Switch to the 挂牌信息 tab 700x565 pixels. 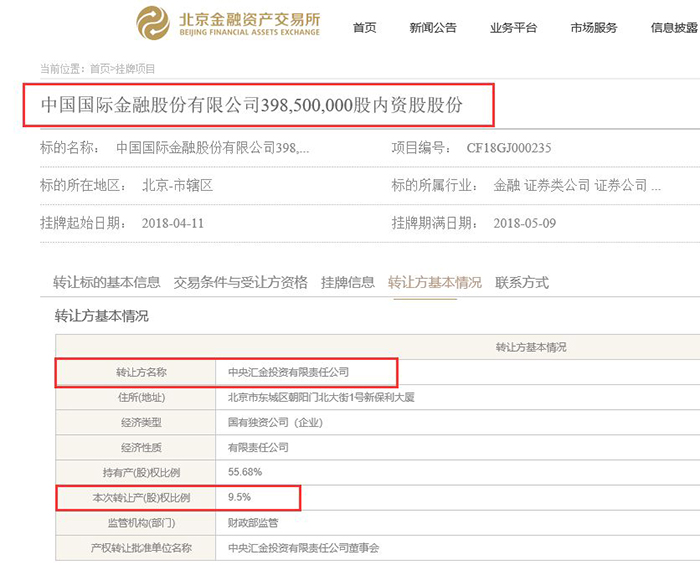pyautogui.click(x=348, y=282)
